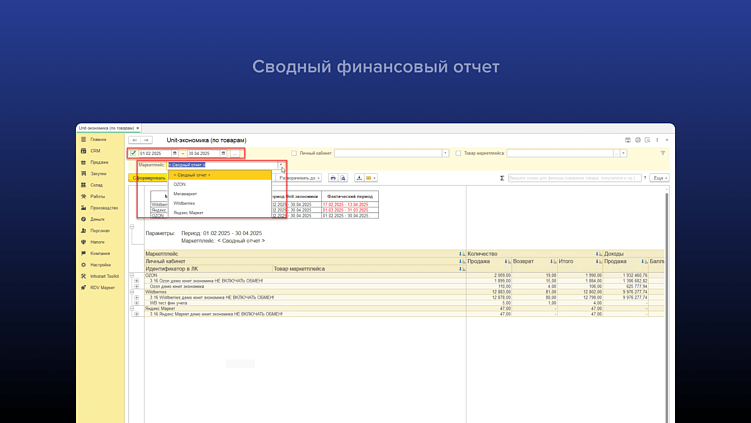Screen dimensions: 751x423
Task: Enable the Личный кабинет checkbox
Action: (294, 153)
